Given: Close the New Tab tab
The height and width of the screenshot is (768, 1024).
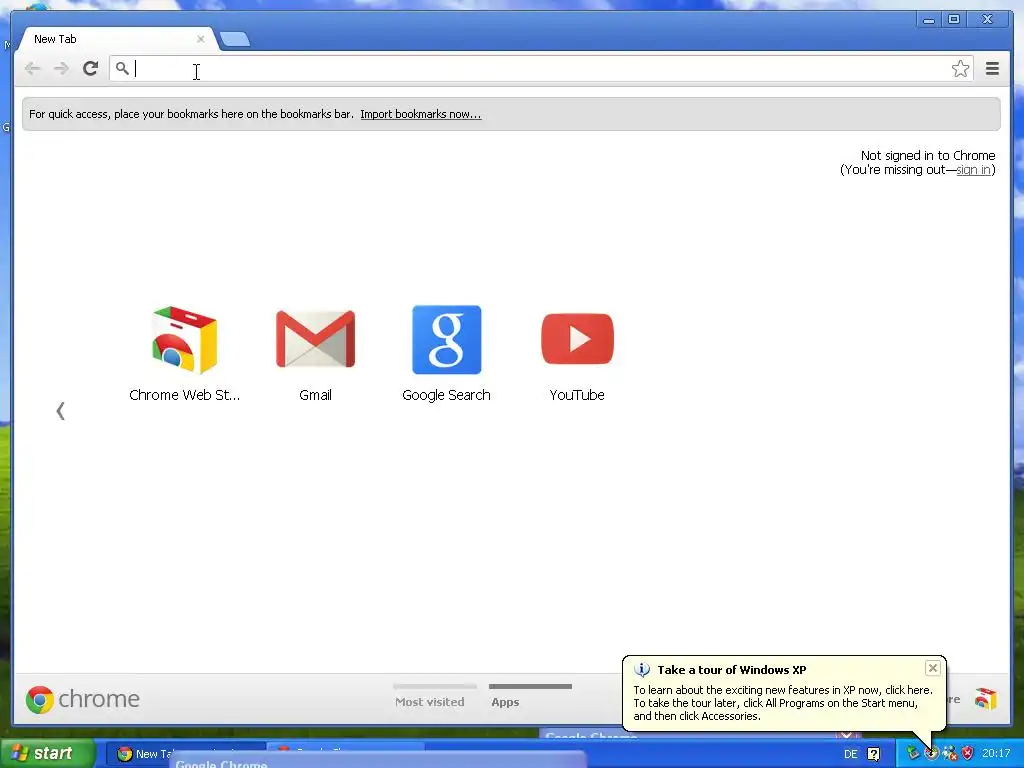Looking at the screenshot, I should click(200, 39).
